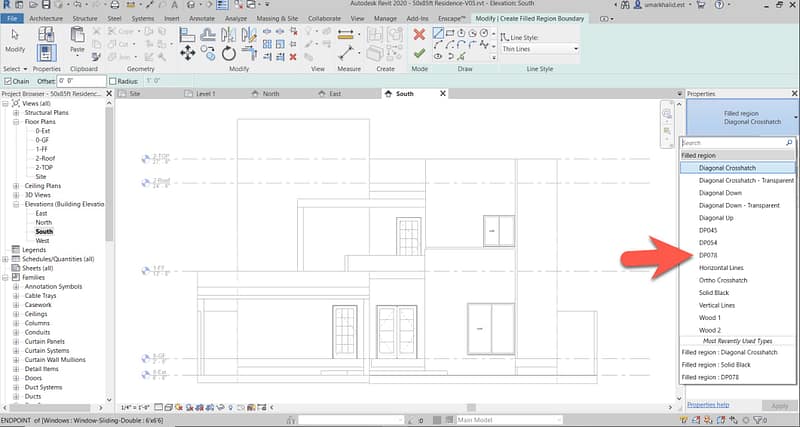Collapse the Floor Plans tree node

click(16, 122)
